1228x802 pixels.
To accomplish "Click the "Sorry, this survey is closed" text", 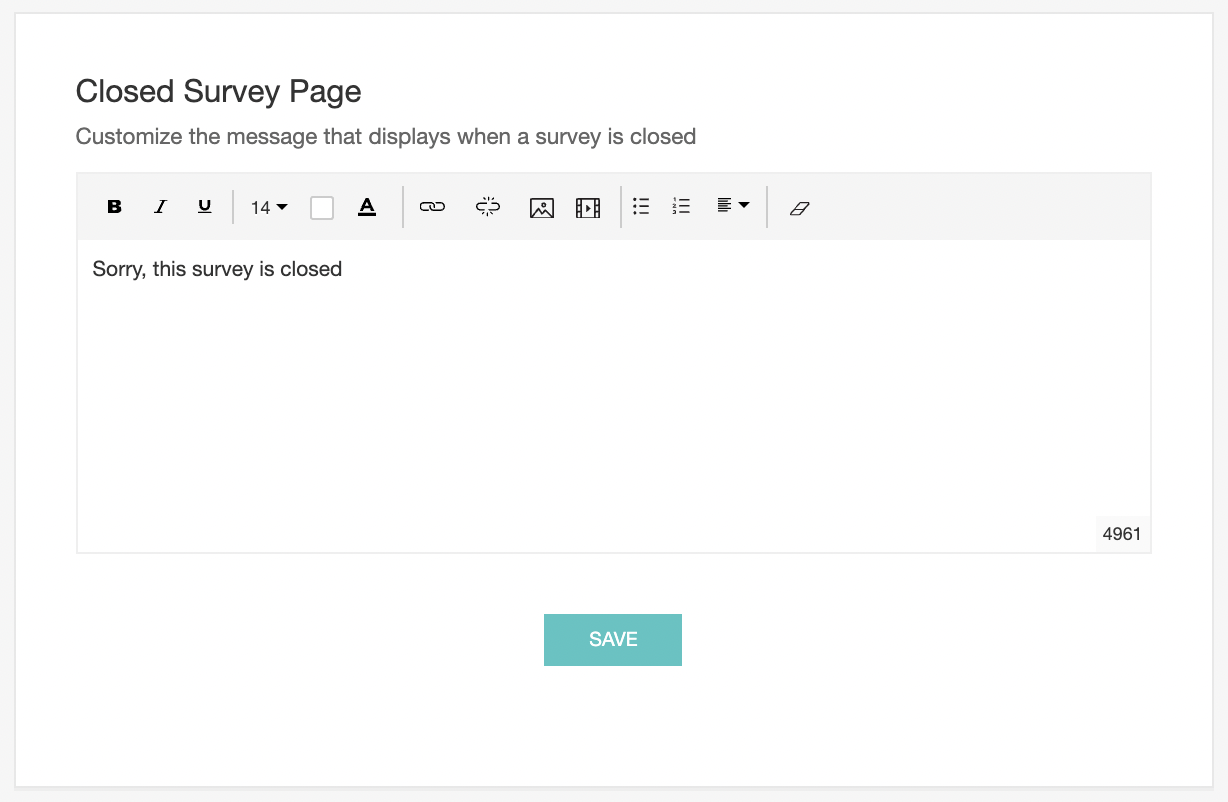I will tap(217, 269).
